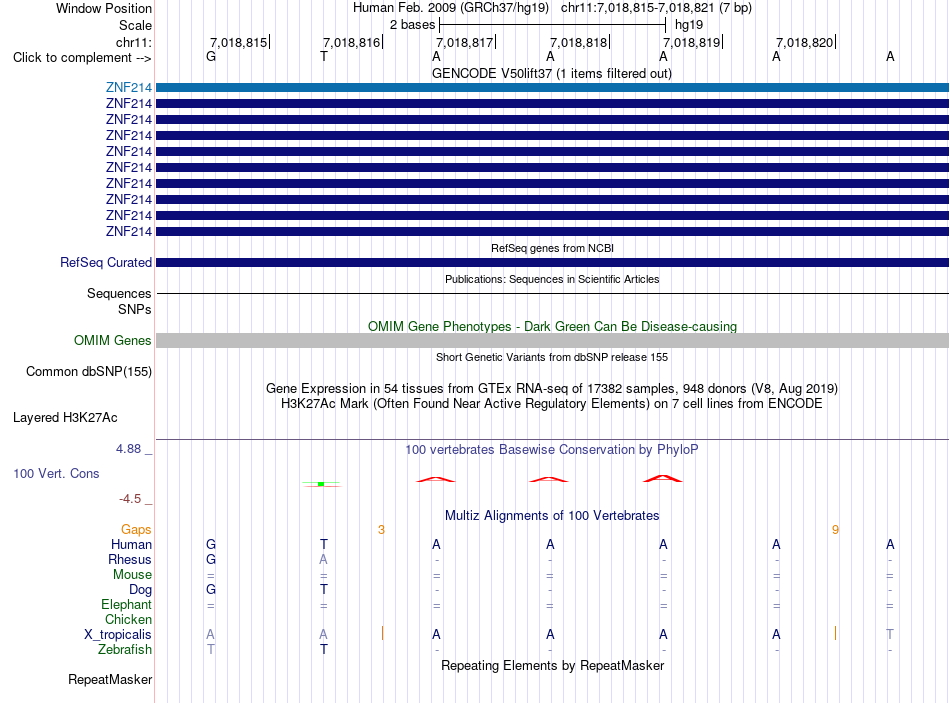Click '100 vertebrates Basewise Conservation by PhyloP' title
This screenshot has width=950, height=703.
[552, 450]
